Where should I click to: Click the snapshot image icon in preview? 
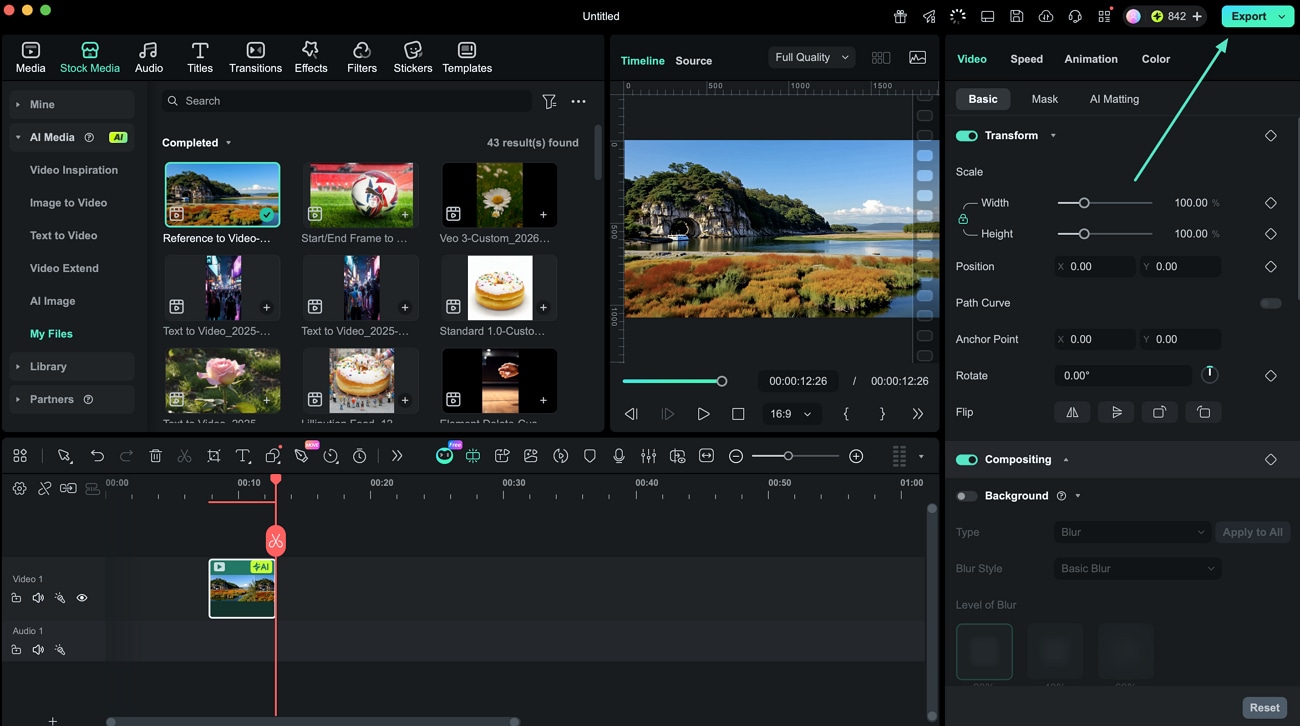(x=917, y=58)
